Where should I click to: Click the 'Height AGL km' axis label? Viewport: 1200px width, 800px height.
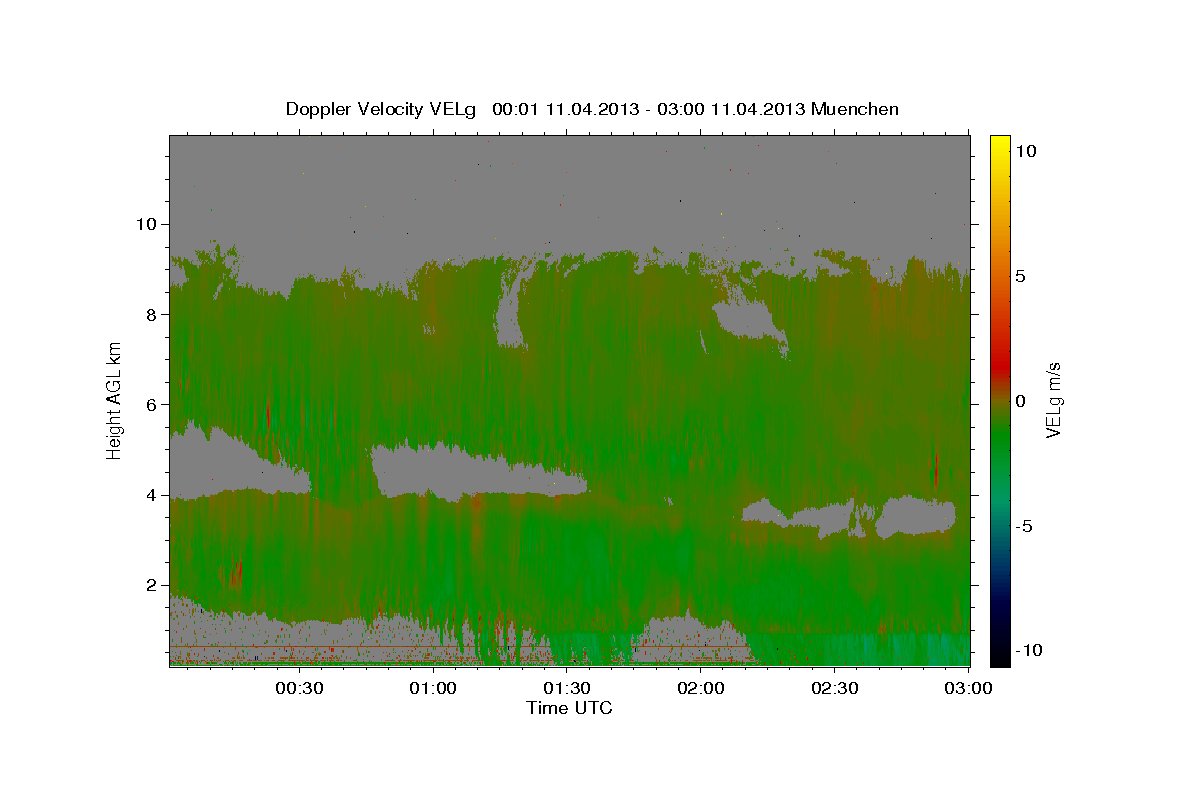115,400
